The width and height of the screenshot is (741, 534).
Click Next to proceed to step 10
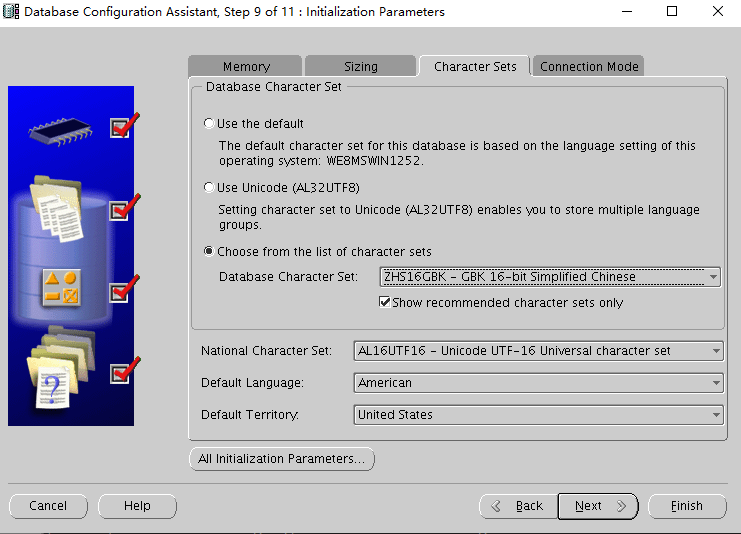pos(598,506)
